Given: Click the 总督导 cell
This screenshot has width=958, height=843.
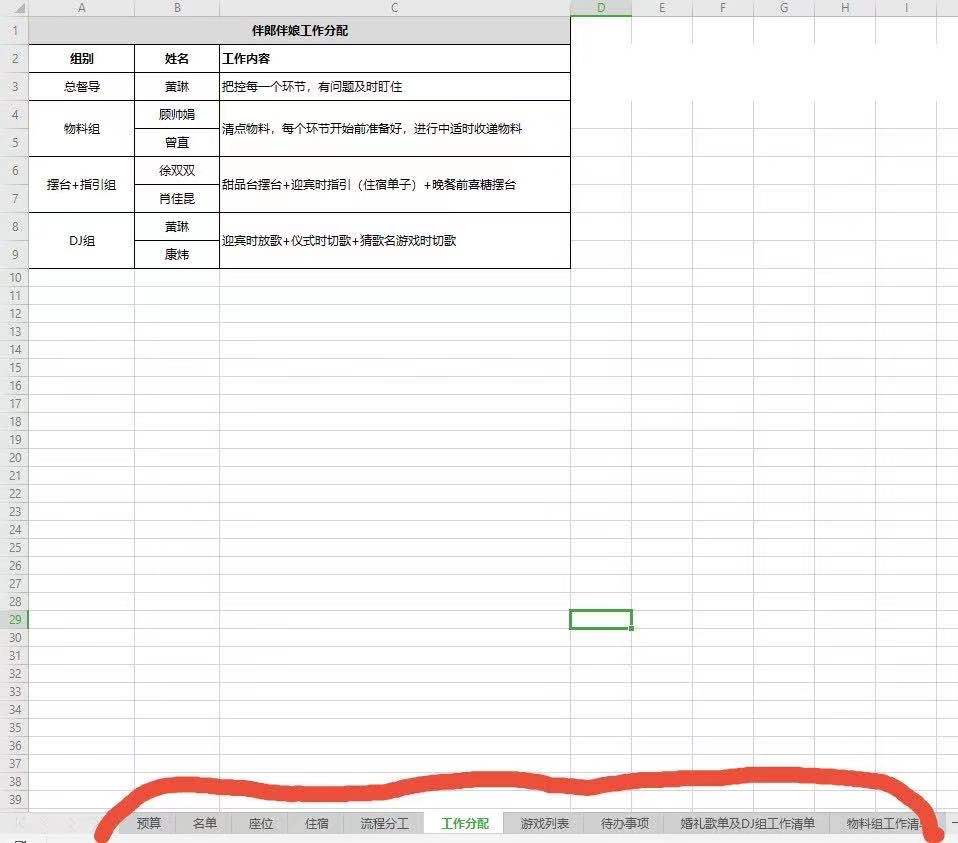Looking at the screenshot, I should 81,87.
